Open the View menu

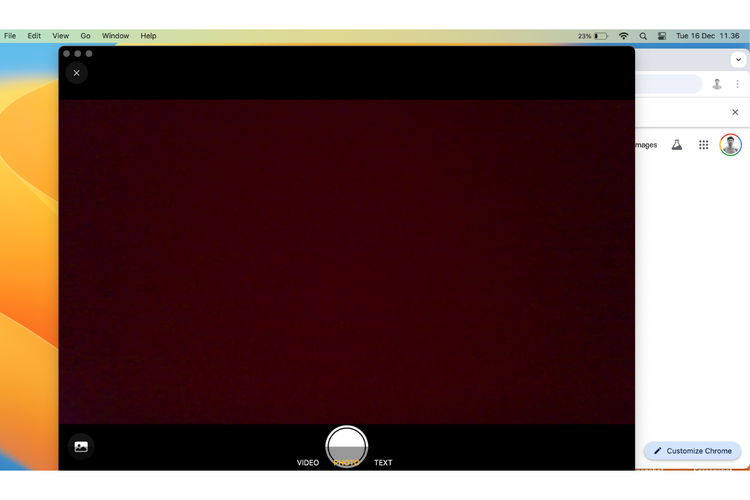(x=61, y=36)
